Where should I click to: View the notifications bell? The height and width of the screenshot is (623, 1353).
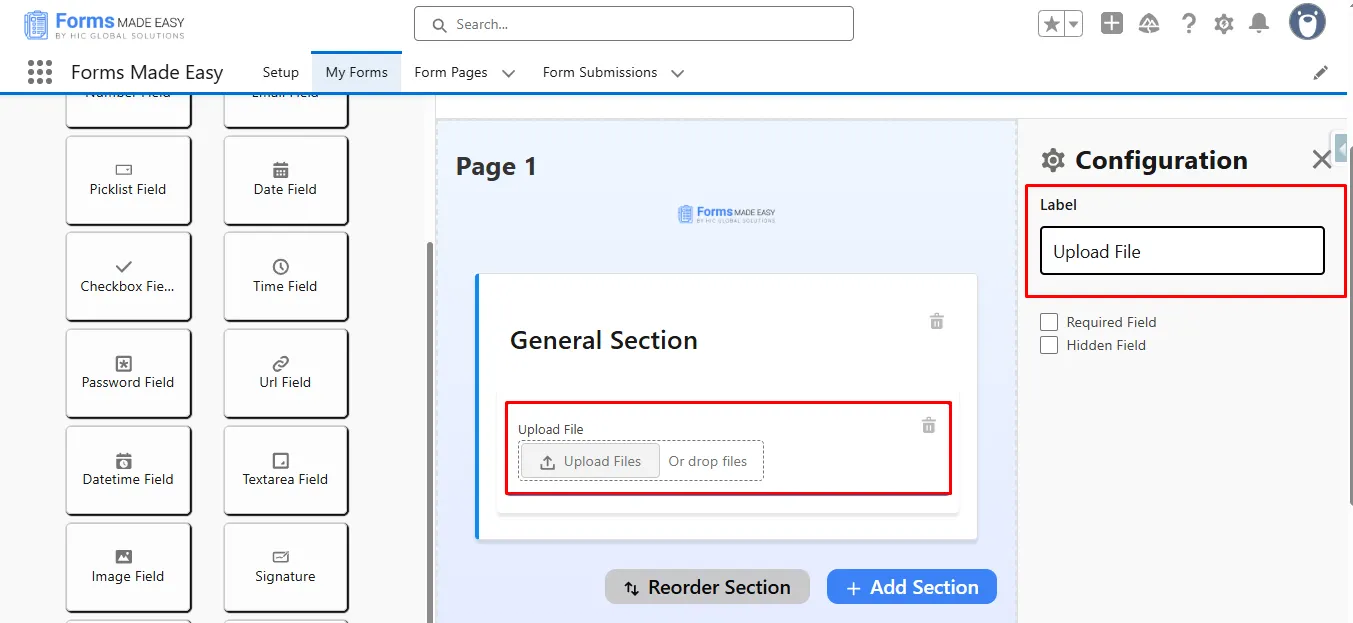1260,24
